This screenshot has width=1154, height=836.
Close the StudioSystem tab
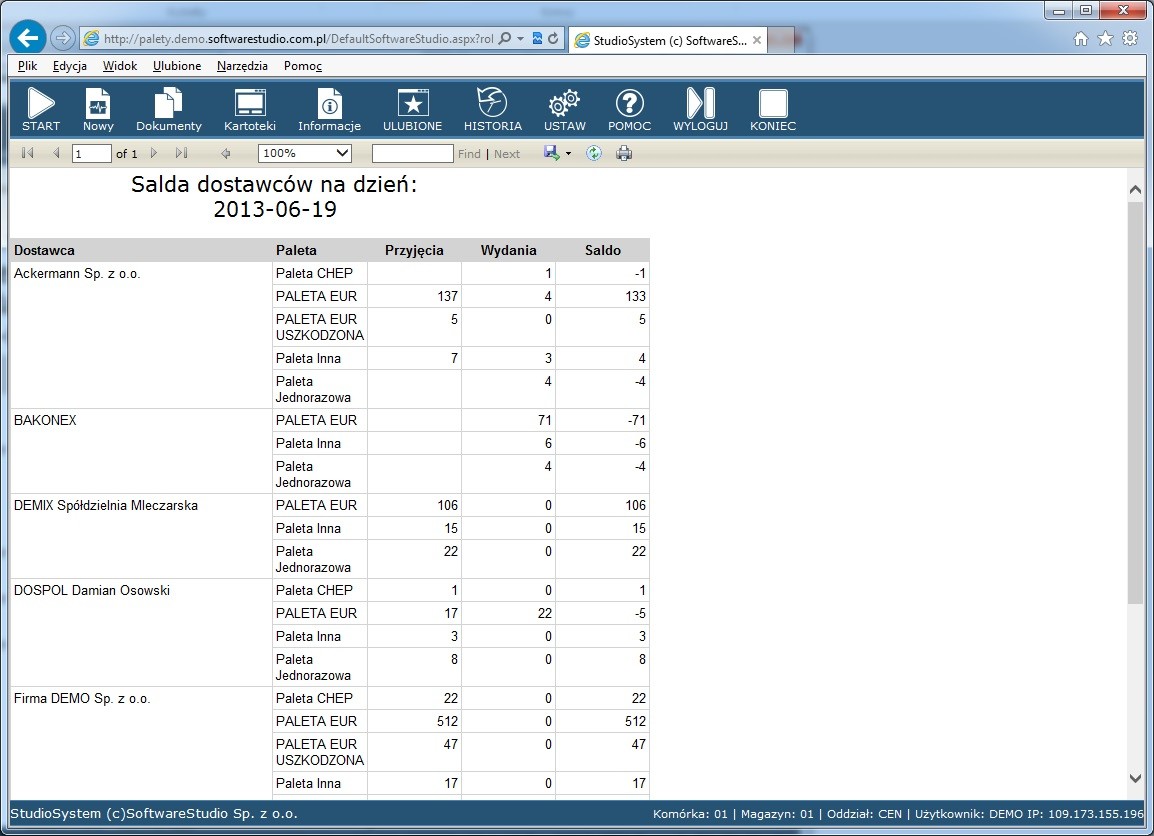coord(757,40)
